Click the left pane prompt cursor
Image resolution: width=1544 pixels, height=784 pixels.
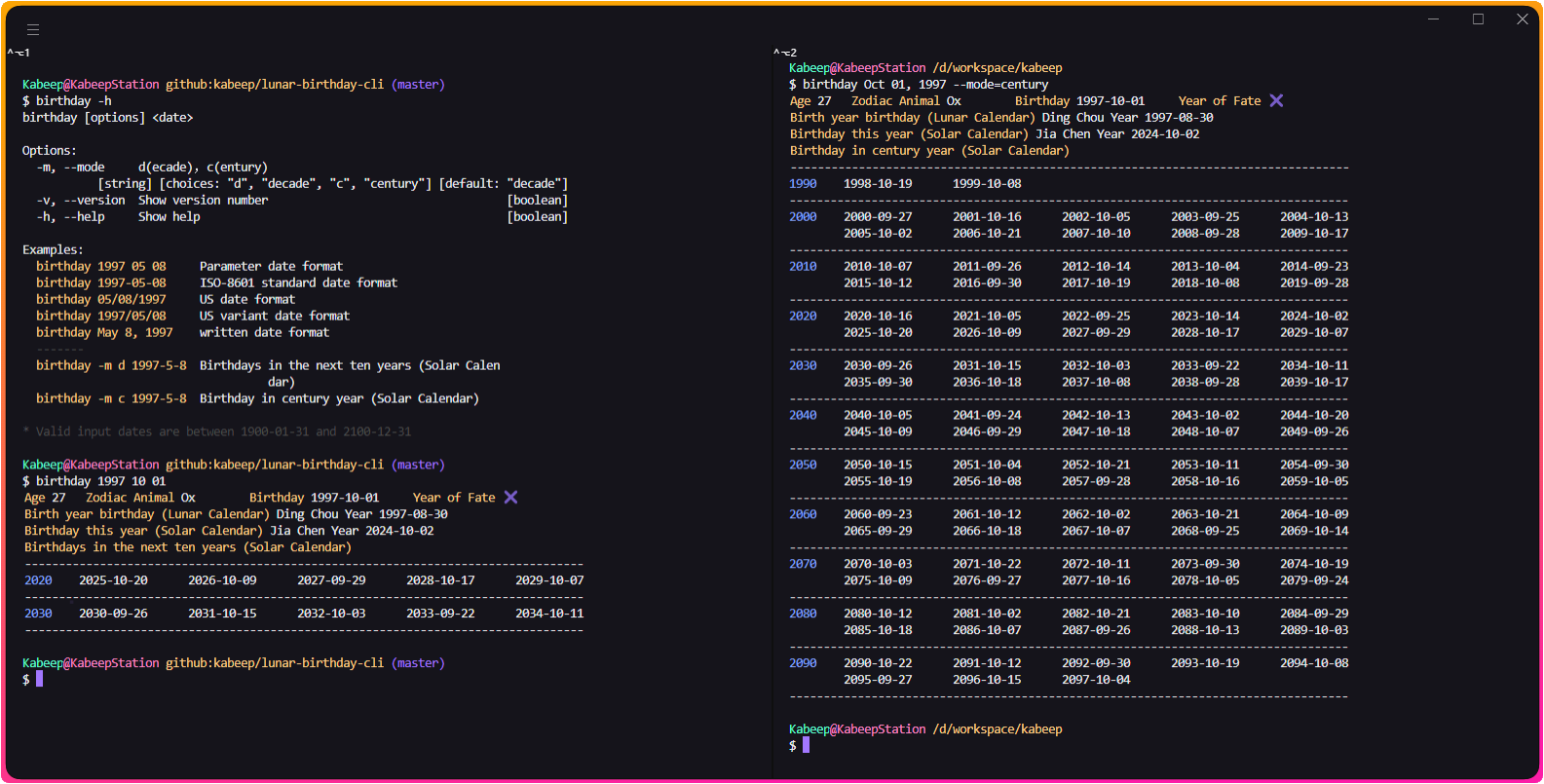[x=40, y=679]
